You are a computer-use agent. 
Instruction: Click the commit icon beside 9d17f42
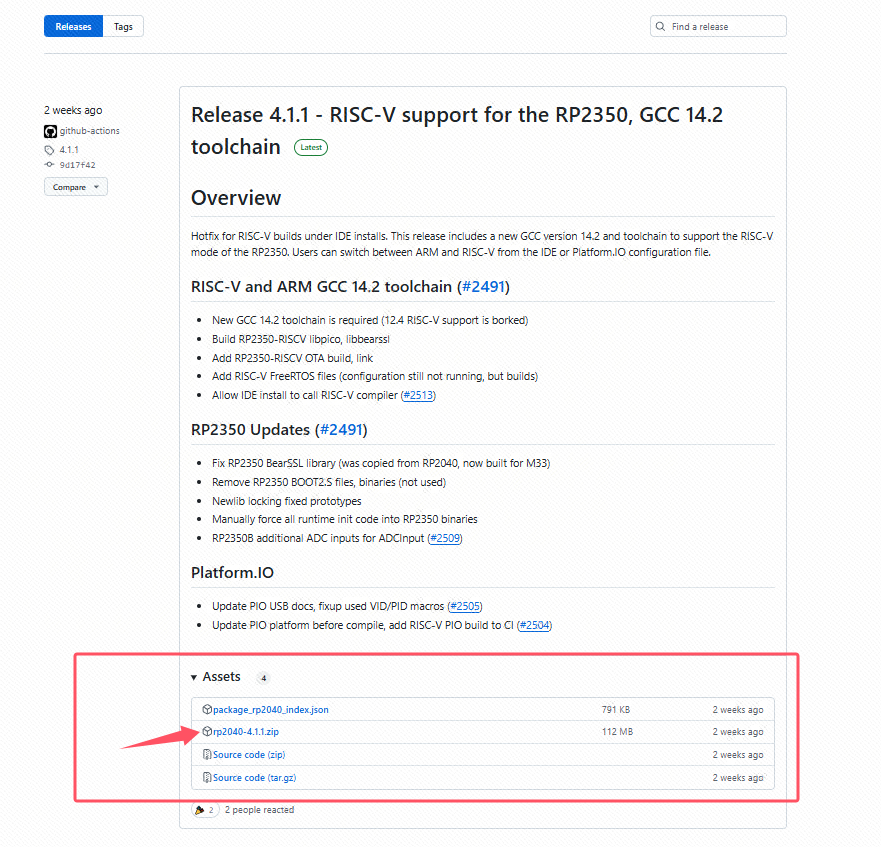49,165
